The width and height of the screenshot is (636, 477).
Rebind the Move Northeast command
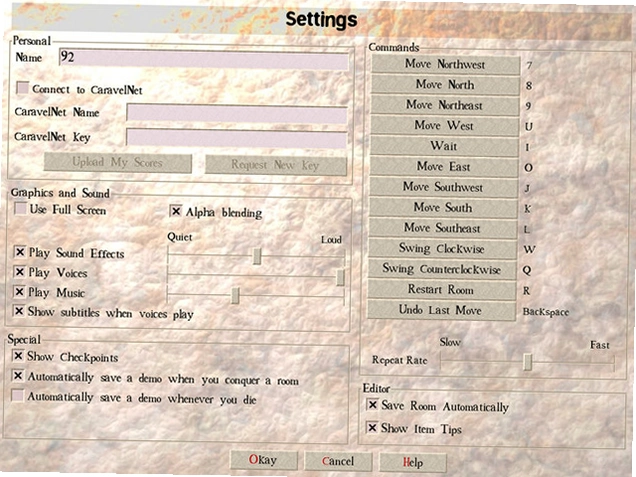click(445, 105)
